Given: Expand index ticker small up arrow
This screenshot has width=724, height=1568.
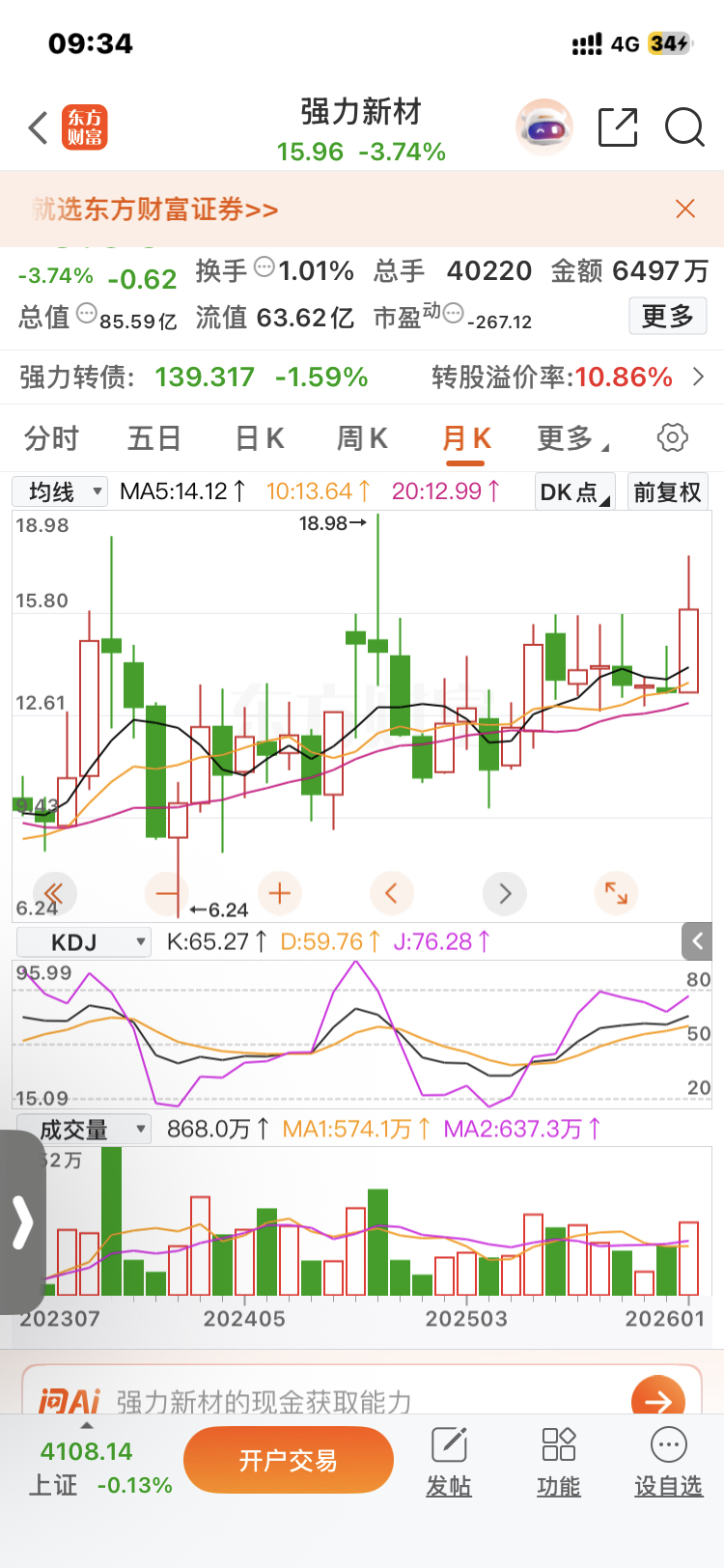Looking at the screenshot, I should [87, 1425].
